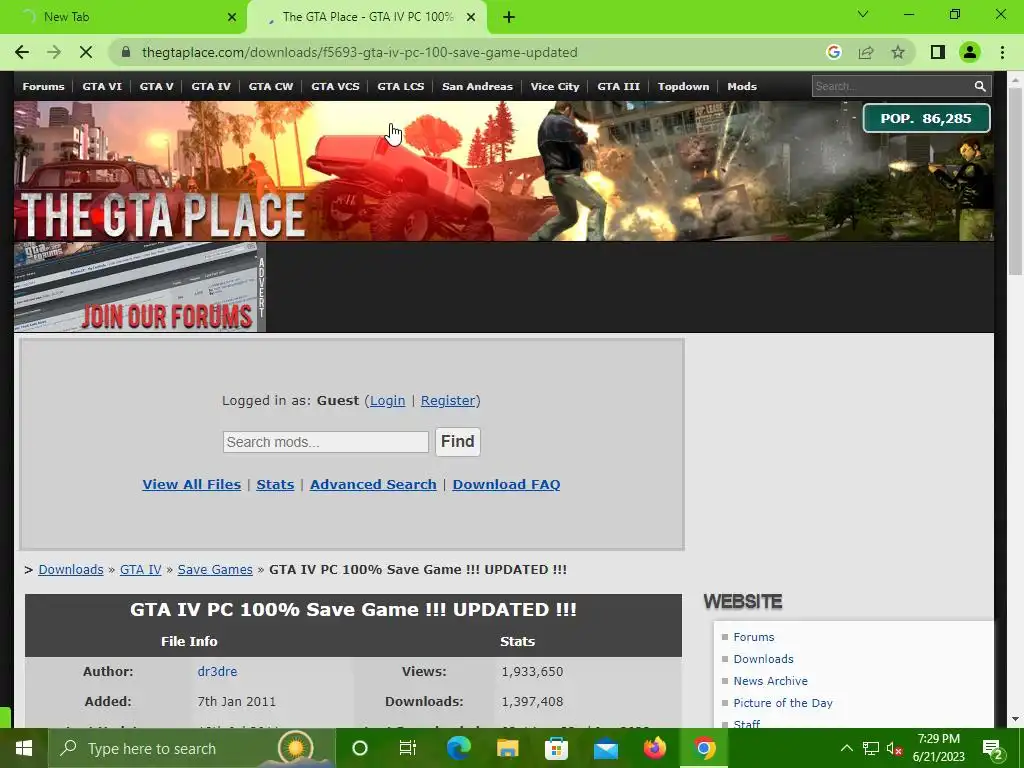Click the muted volume tray icon
Image resolution: width=1024 pixels, height=768 pixels.
click(x=894, y=748)
